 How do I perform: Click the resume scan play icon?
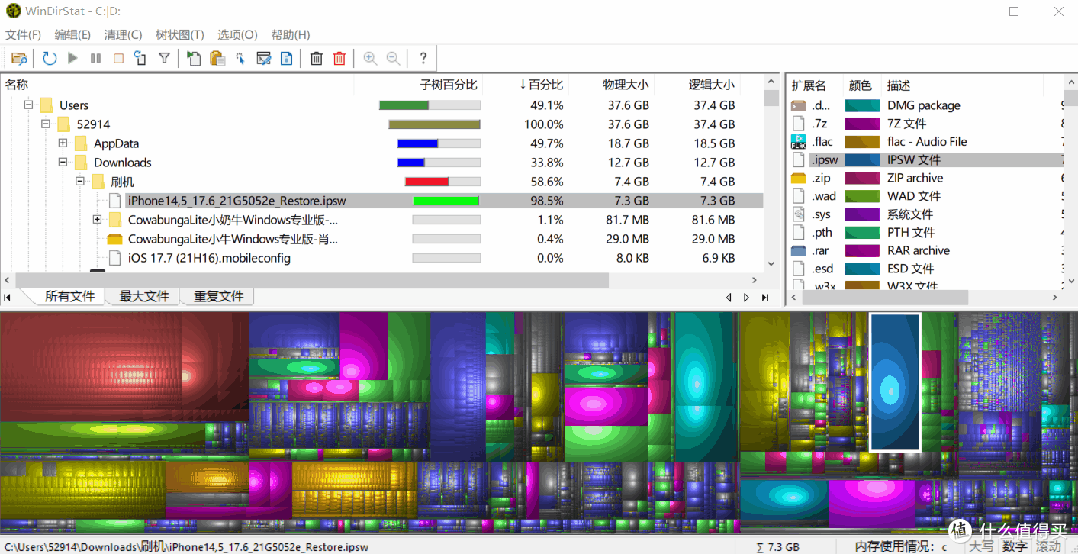point(72,58)
